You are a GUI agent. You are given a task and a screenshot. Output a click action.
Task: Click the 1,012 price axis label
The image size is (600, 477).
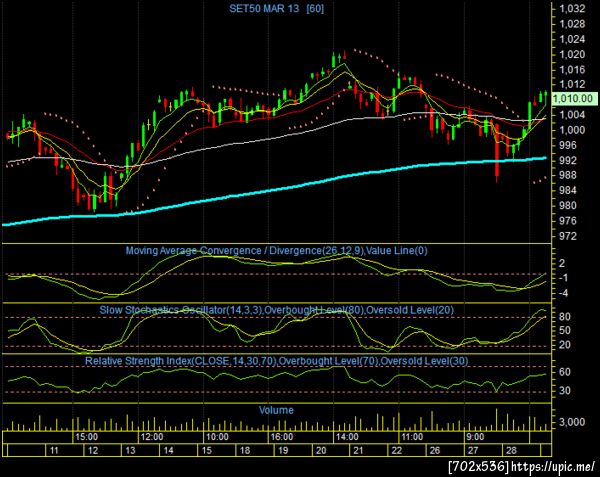[x=572, y=84]
